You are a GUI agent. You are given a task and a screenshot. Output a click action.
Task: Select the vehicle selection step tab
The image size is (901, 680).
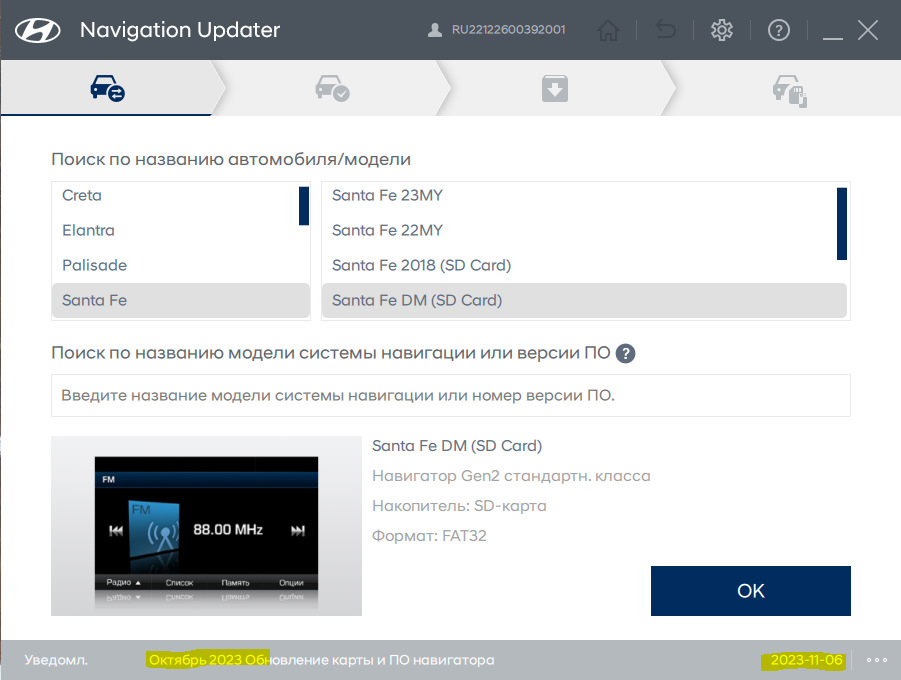click(107, 88)
